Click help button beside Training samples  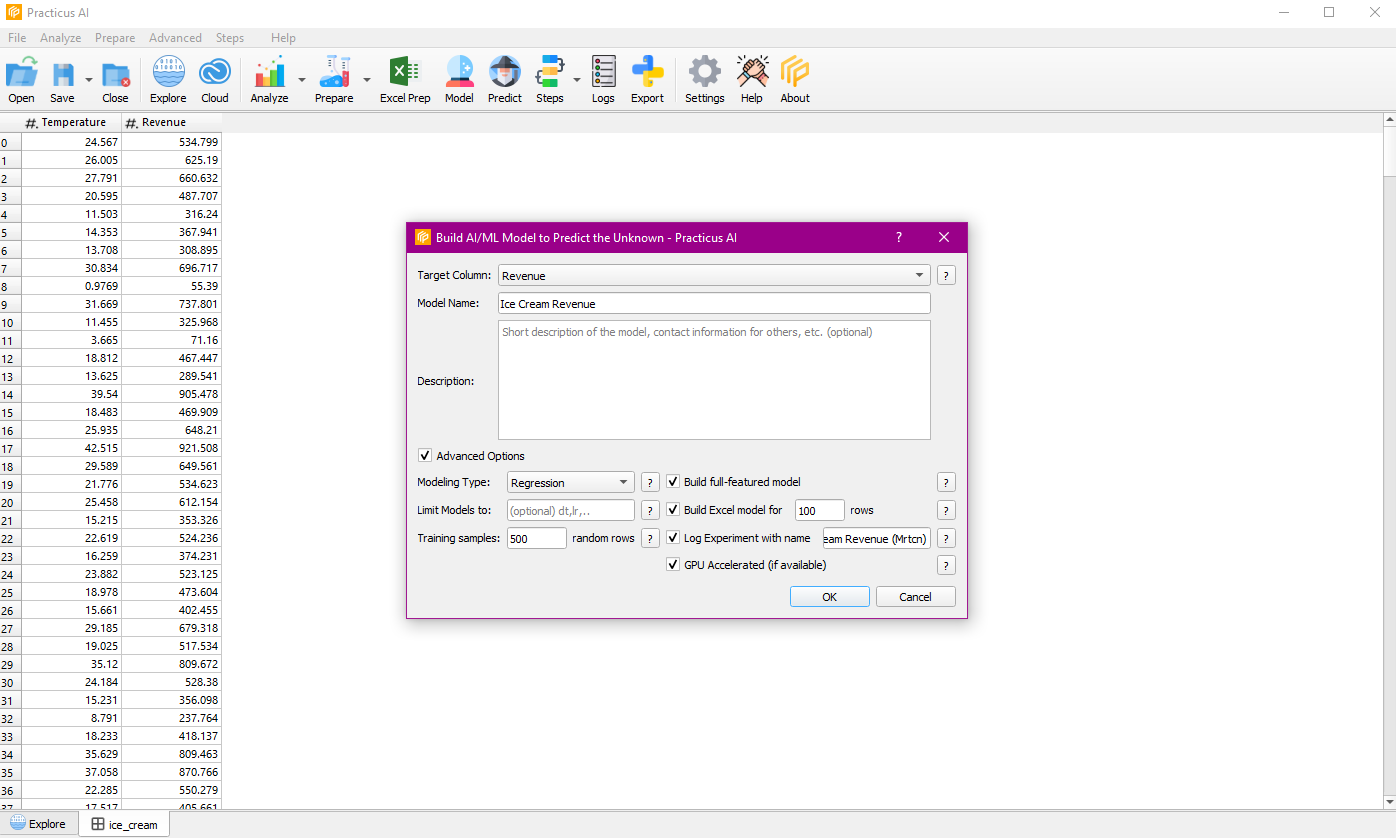click(650, 538)
